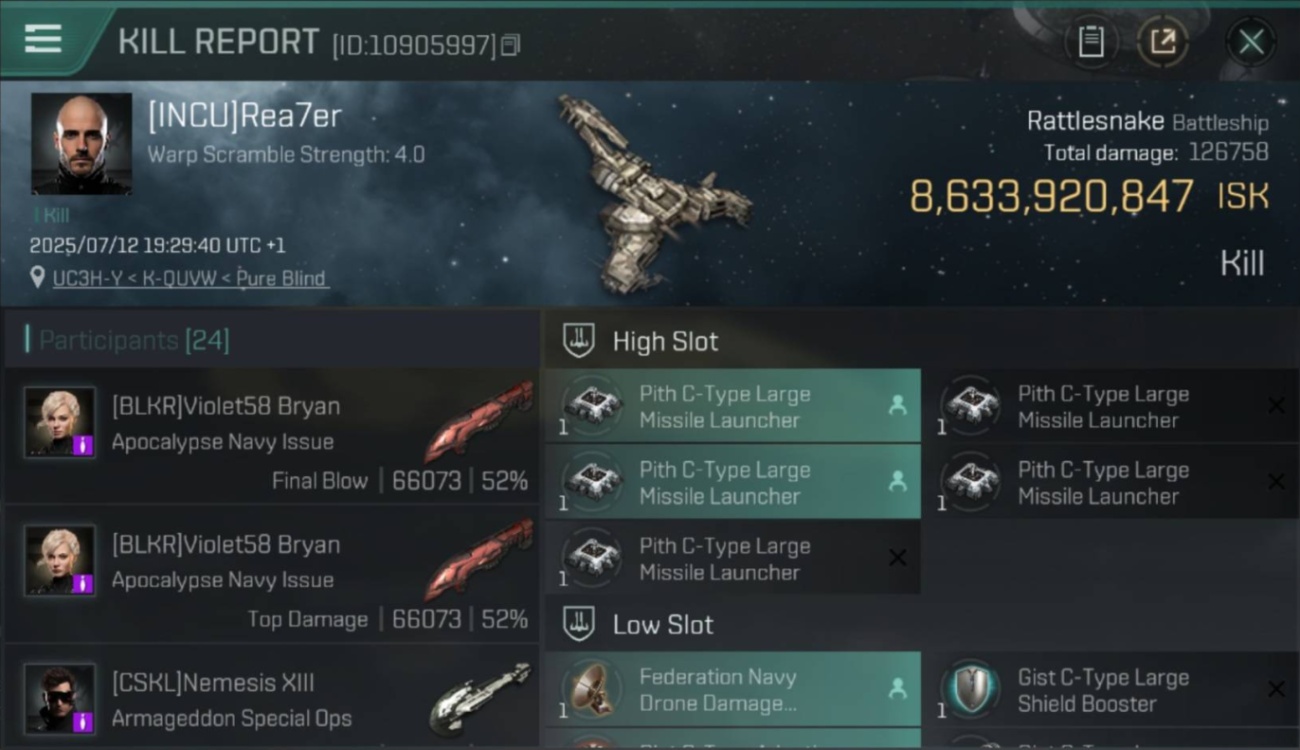Click the clipboard notes icon
This screenshot has width=1300, height=750.
coord(1091,42)
